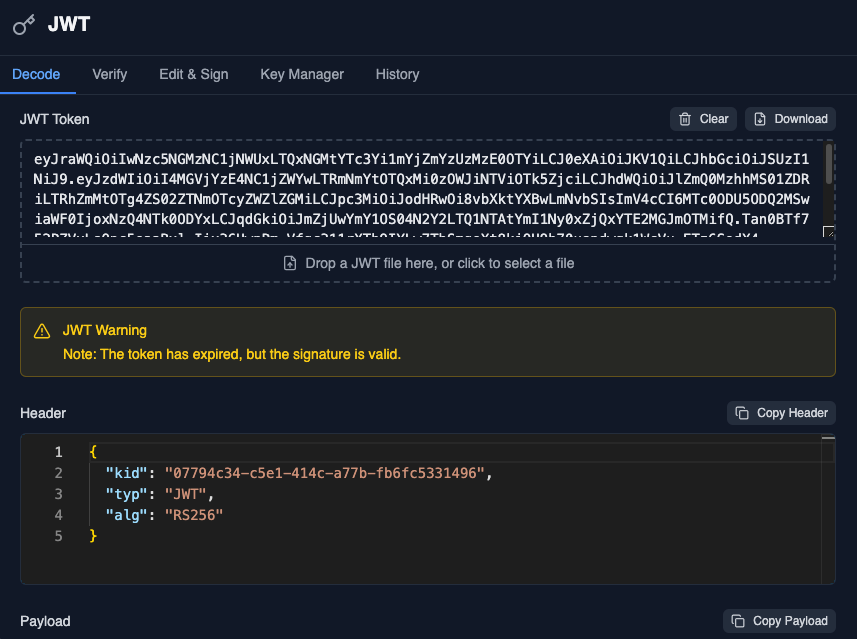The width and height of the screenshot is (857, 639).
Task: Click the resize handle of token textarea
Action: point(829,232)
